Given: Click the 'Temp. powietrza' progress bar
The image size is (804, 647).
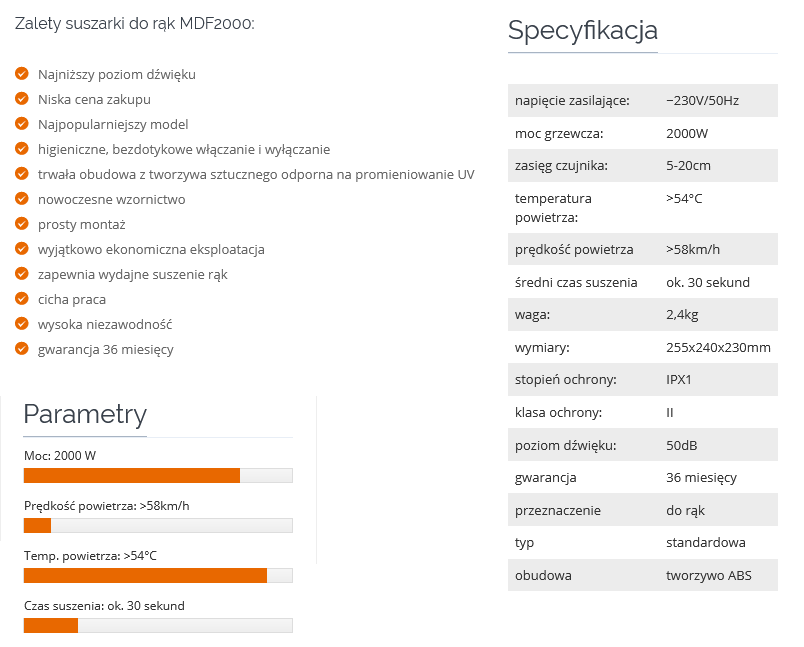Looking at the screenshot, I should 158,575.
